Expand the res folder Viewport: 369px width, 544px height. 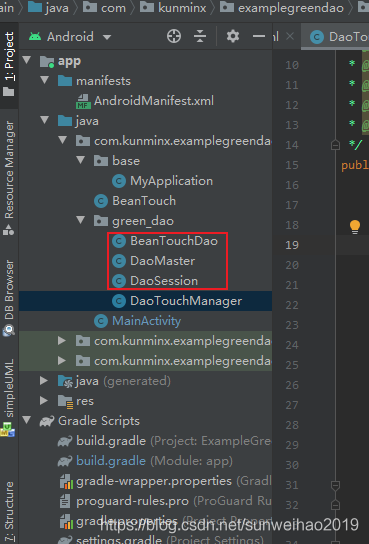(x=44, y=401)
